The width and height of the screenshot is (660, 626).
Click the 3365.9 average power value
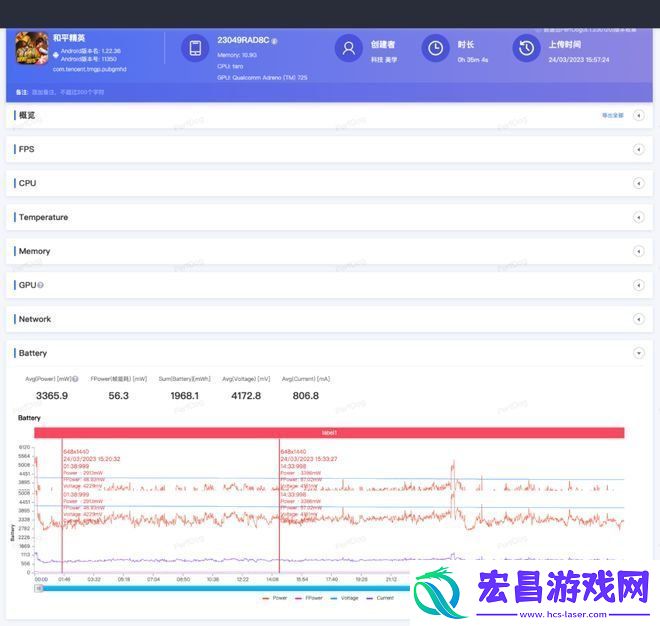pos(52,396)
